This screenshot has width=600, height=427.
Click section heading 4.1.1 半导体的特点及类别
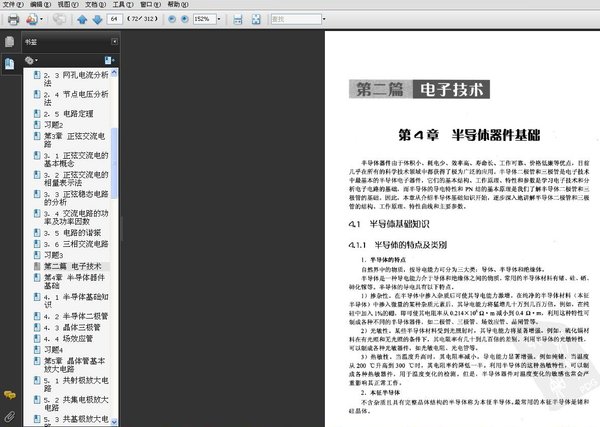[x=398, y=245]
